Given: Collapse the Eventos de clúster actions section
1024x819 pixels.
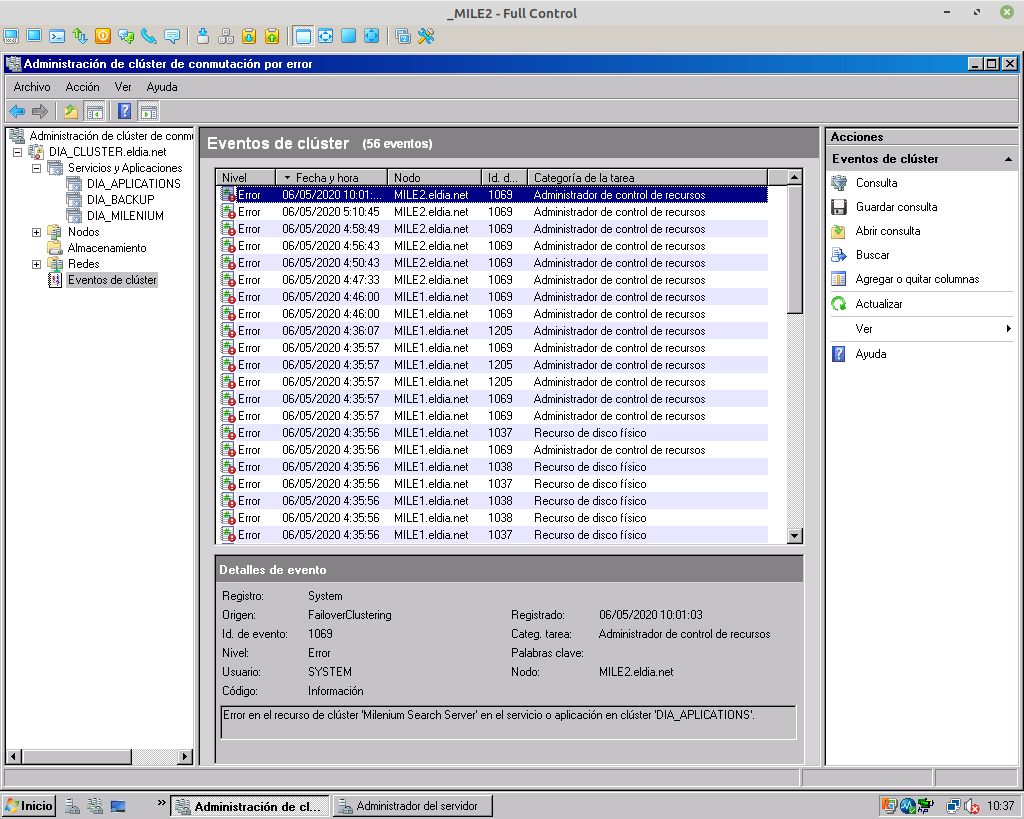Looking at the screenshot, I should point(1008,159).
